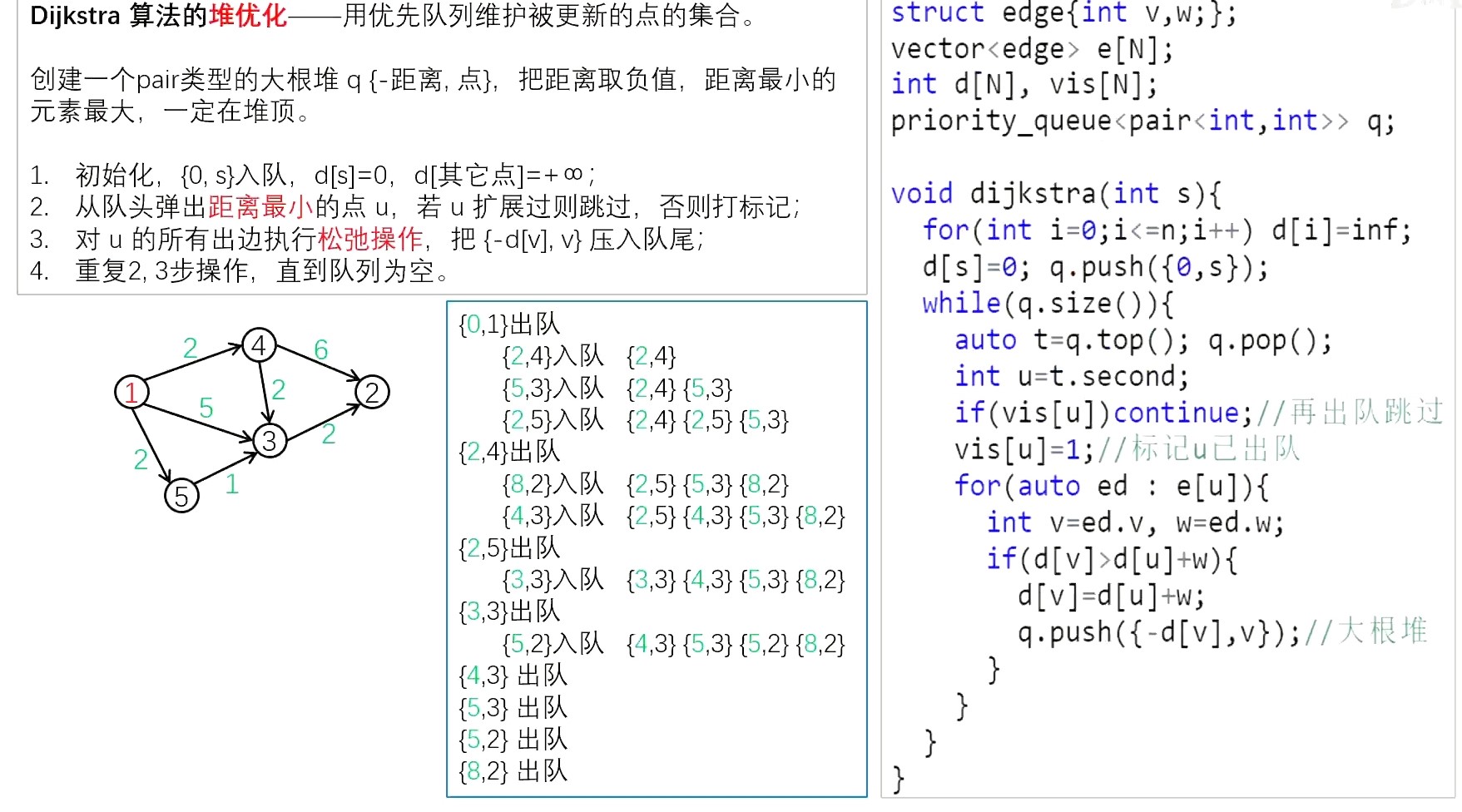1462x812 pixels.
Task: Click red text 距离最小 in step 2
Action: (260, 206)
